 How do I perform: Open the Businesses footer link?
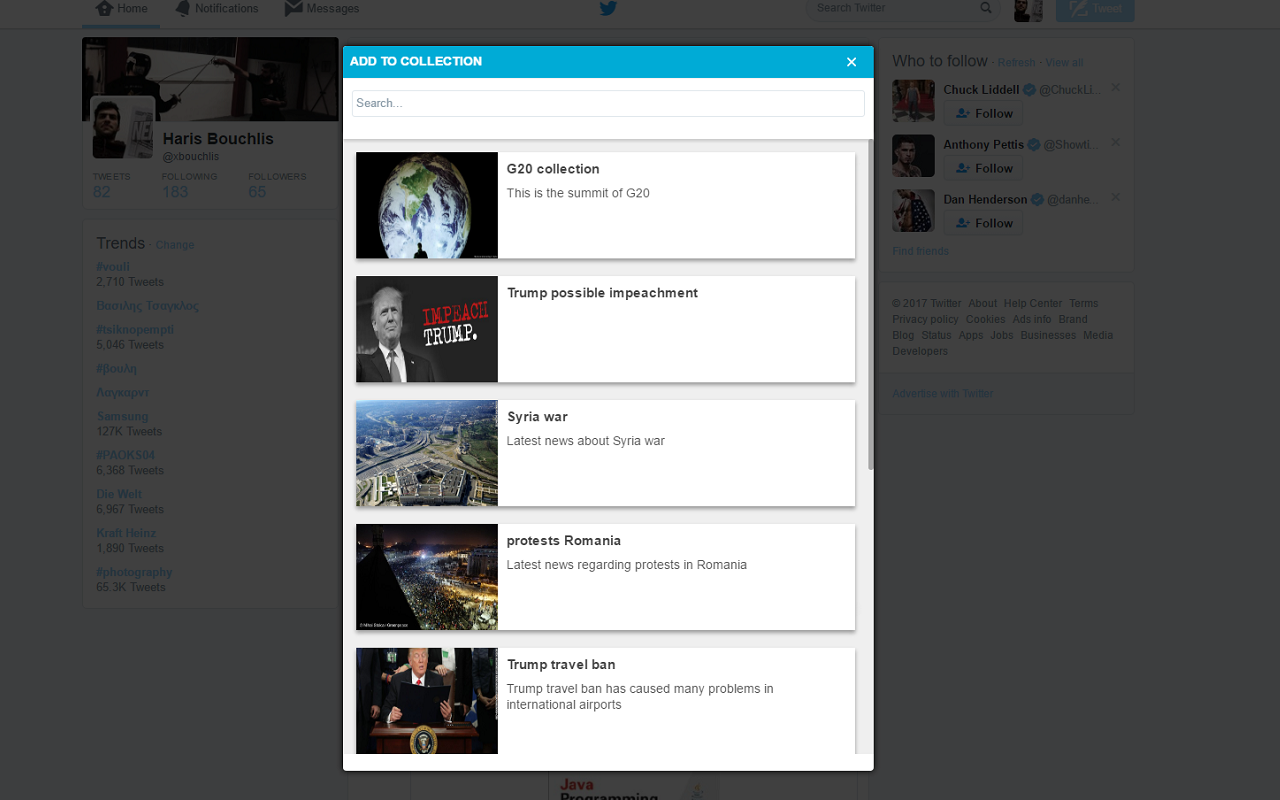(1048, 336)
